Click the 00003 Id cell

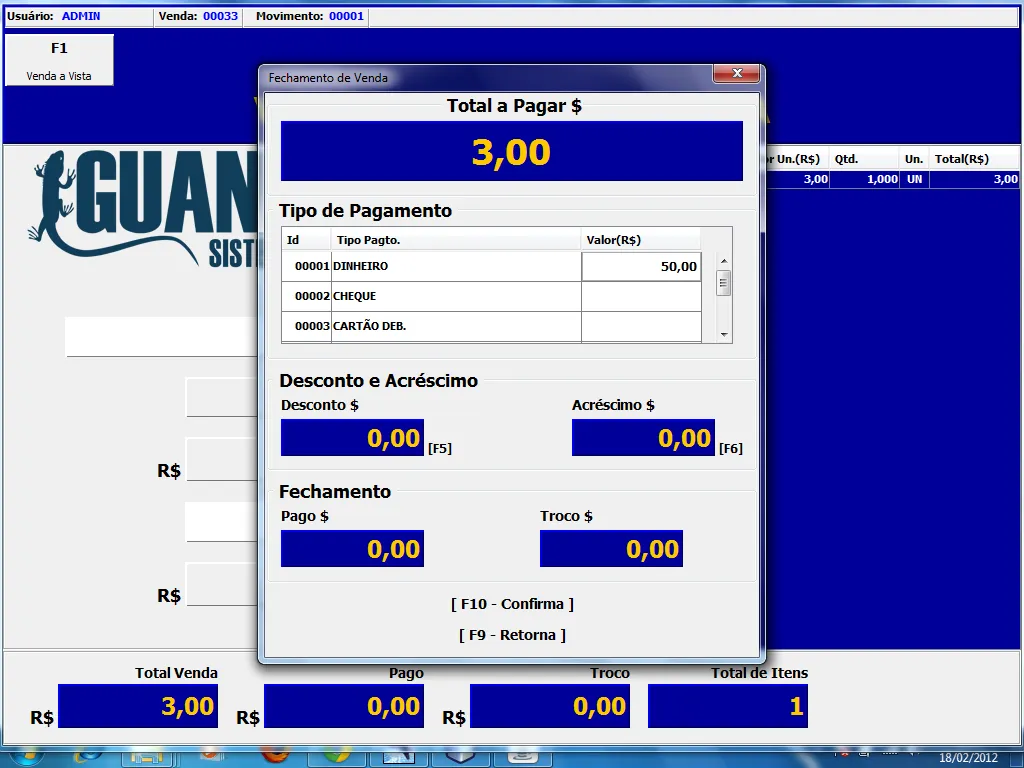coord(307,327)
